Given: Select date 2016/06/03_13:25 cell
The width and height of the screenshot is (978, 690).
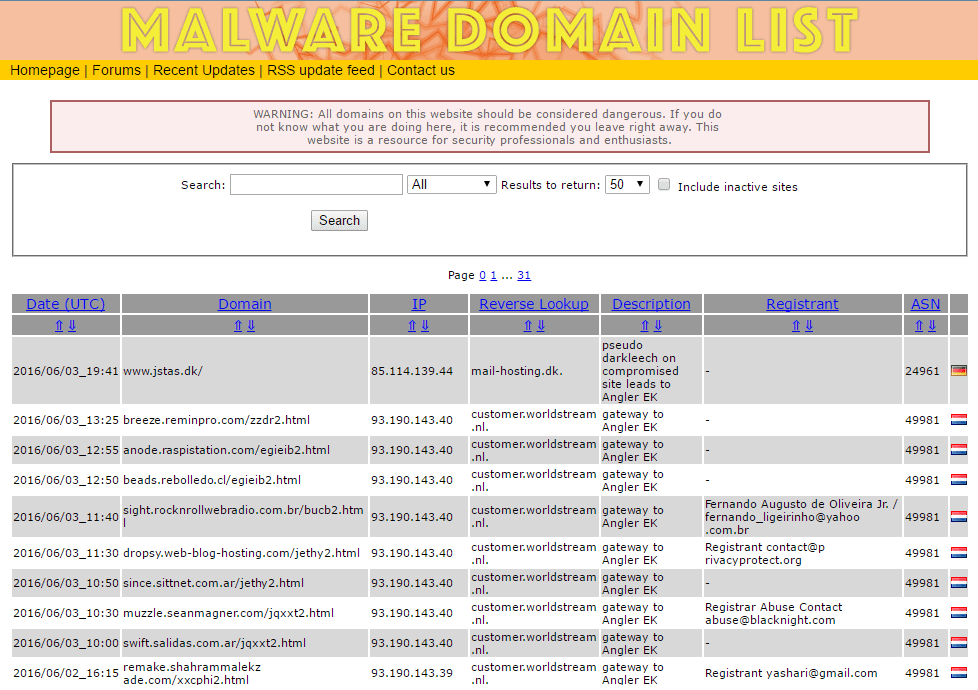Looking at the screenshot, I should 65,420.
